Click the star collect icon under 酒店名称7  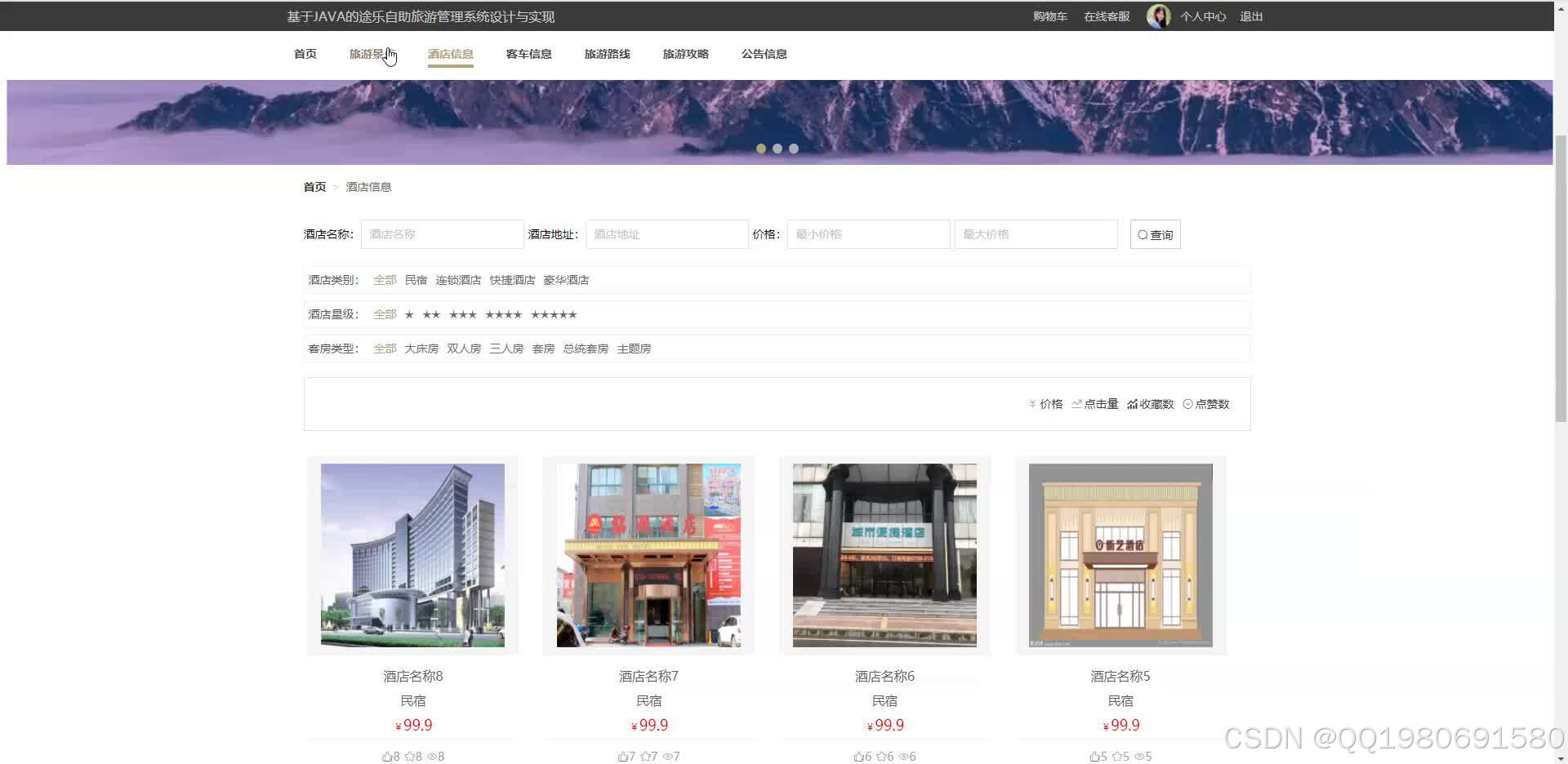[x=646, y=756]
